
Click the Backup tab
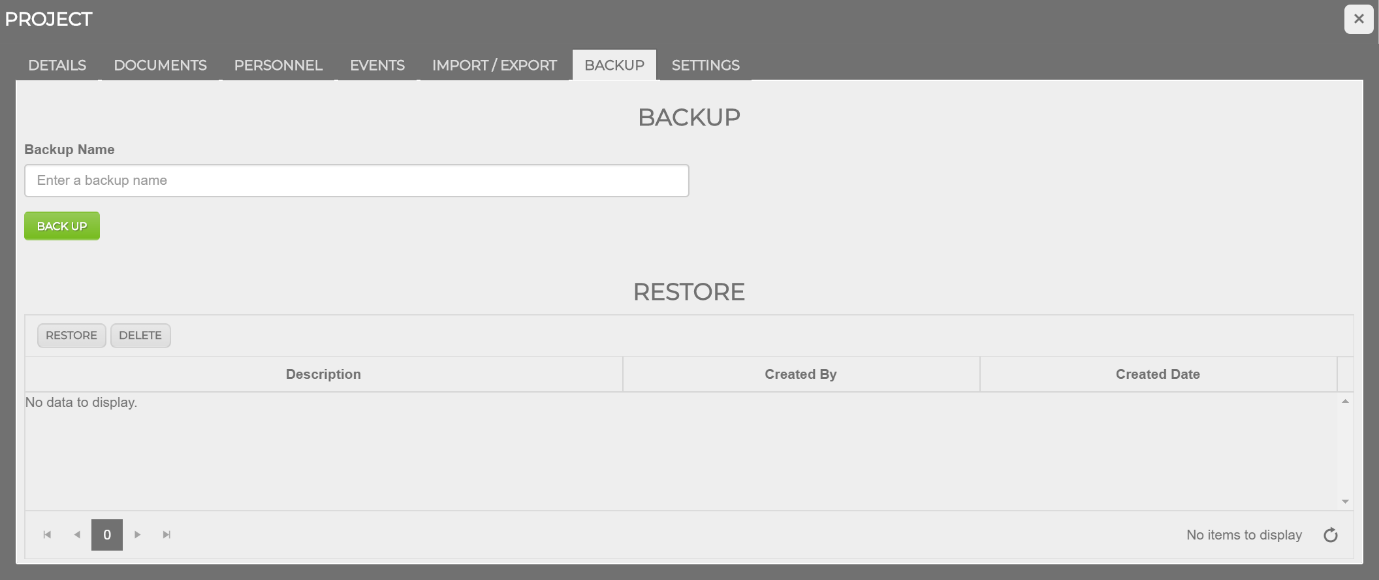[x=613, y=65]
